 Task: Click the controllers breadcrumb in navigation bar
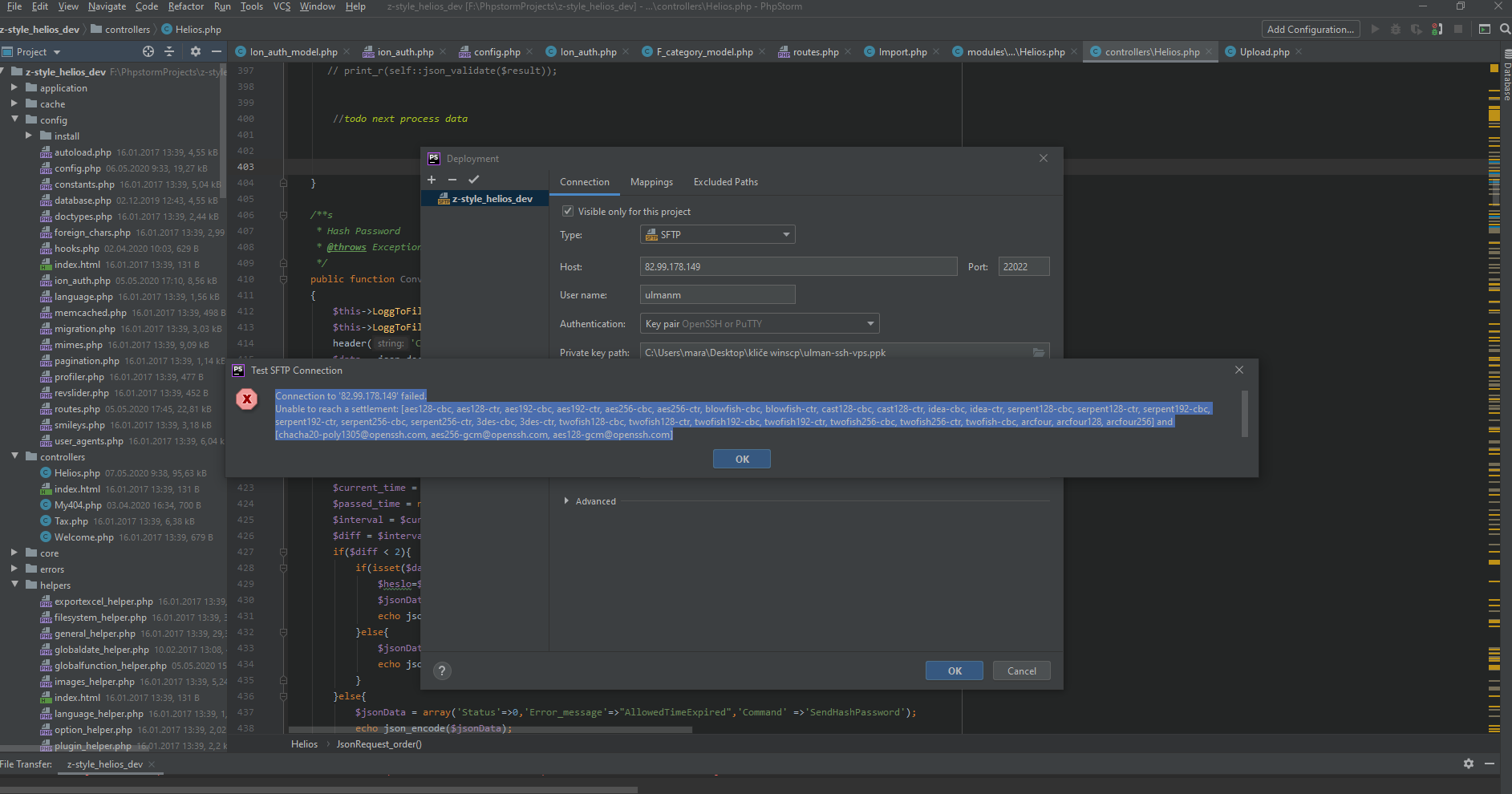tap(128, 30)
